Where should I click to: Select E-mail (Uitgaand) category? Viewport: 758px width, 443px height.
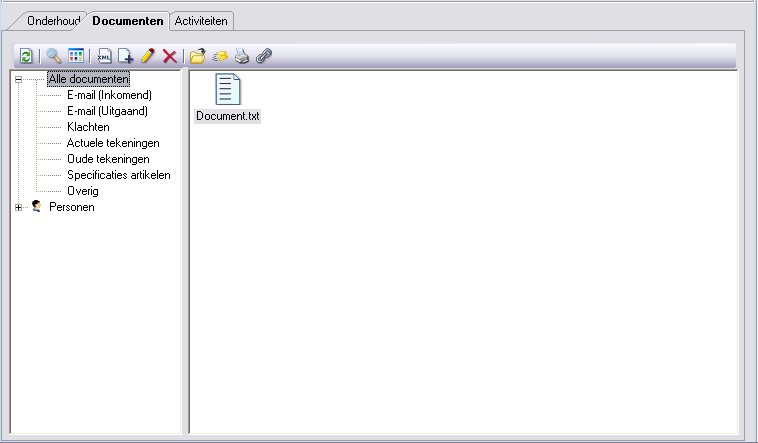click(x=107, y=111)
